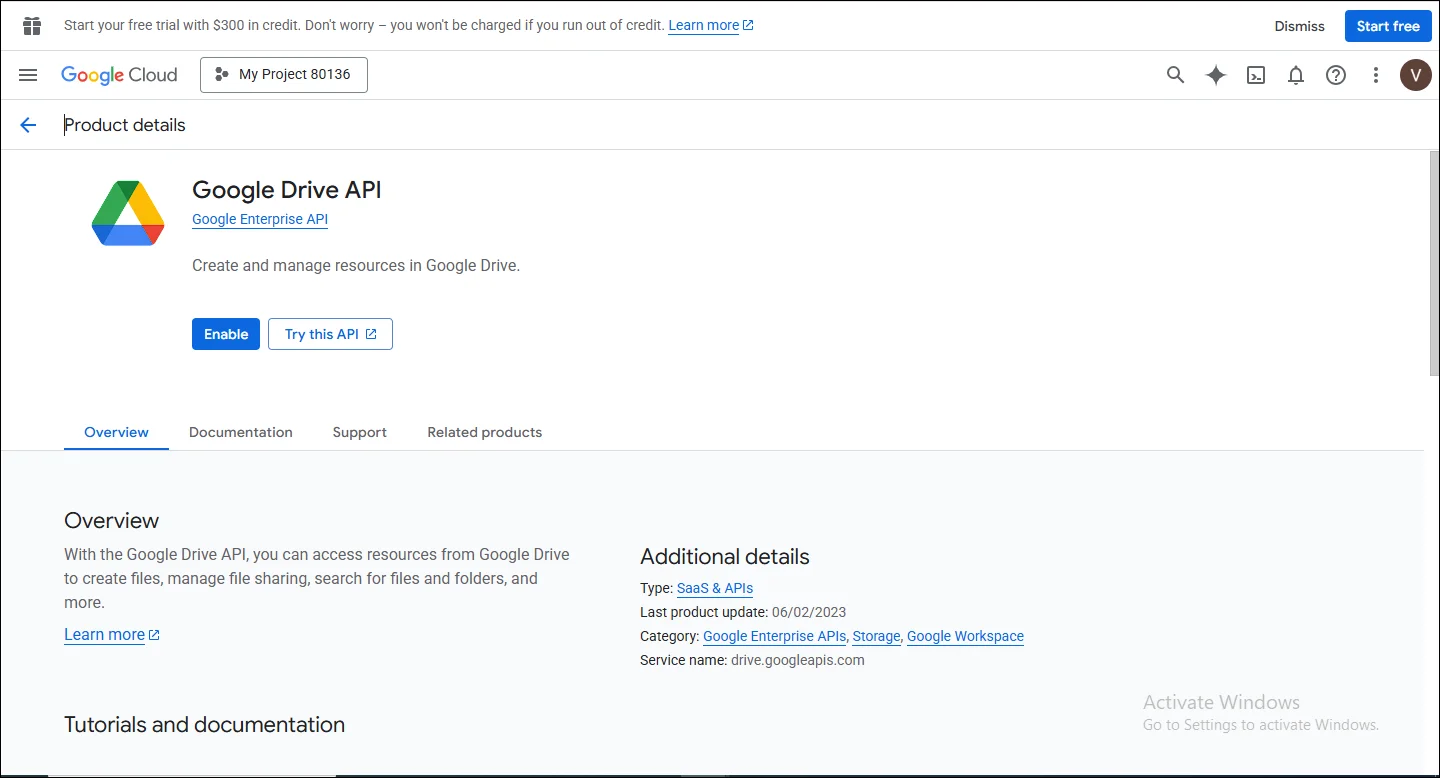The image size is (1440, 778).
Task: Switch to the Overview tab
Action: (x=116, y=432)
